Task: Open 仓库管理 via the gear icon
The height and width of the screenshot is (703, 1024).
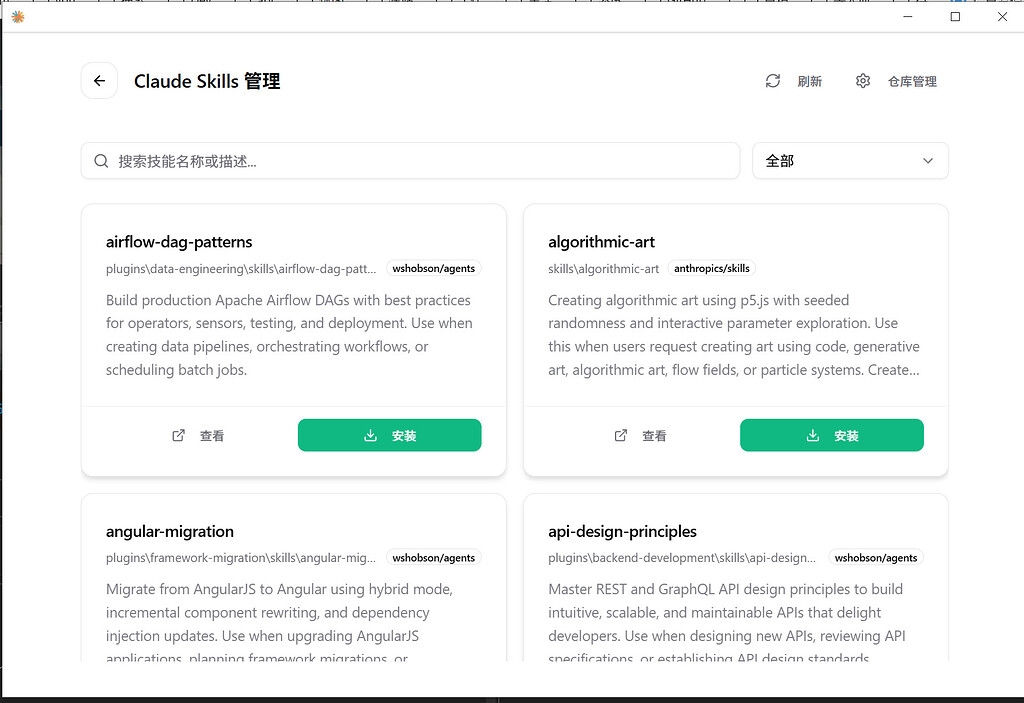Action: [x=863, y=81]
